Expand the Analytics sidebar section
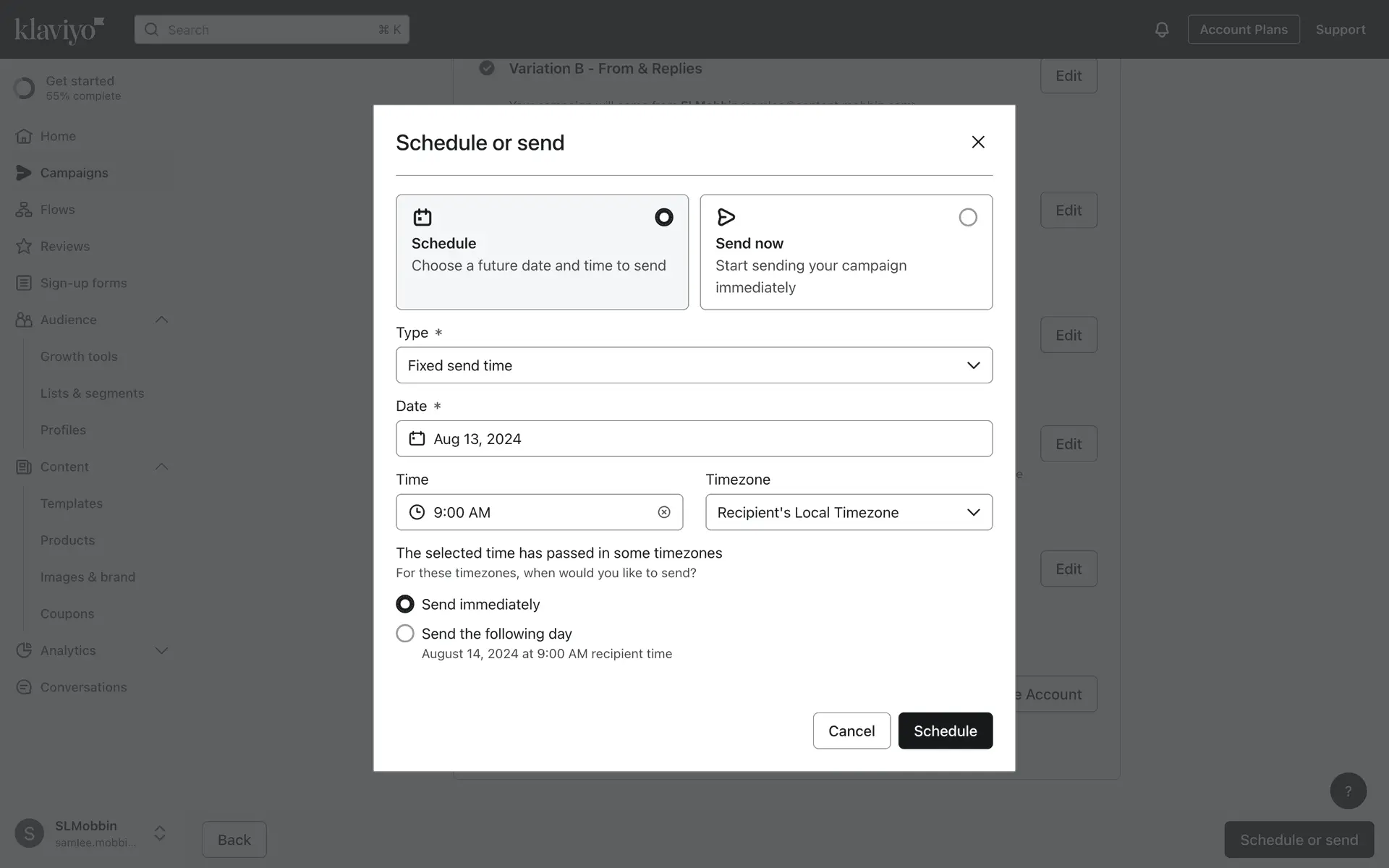This screenshot has width=1389, height=868. pos(161,650)
